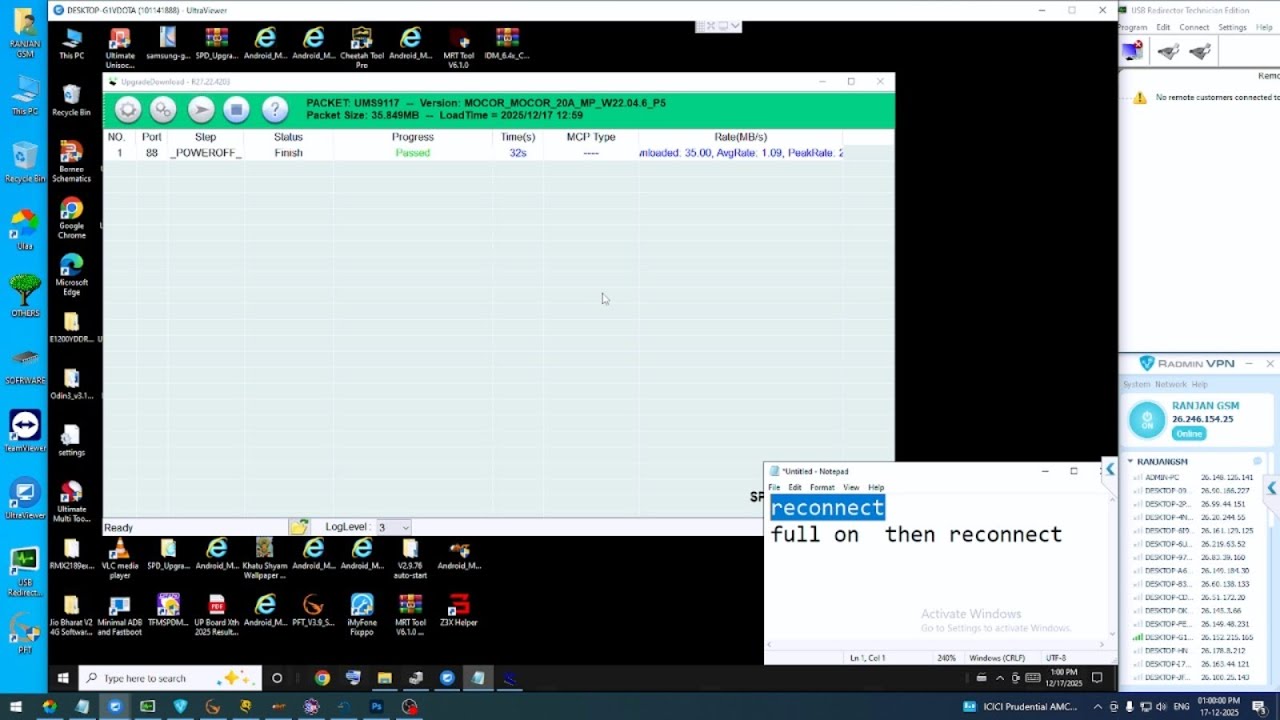The image size is (1280, 720).
Task: Click the highlighted word reconnect in Notepad
Action: [x=827, y=508]
